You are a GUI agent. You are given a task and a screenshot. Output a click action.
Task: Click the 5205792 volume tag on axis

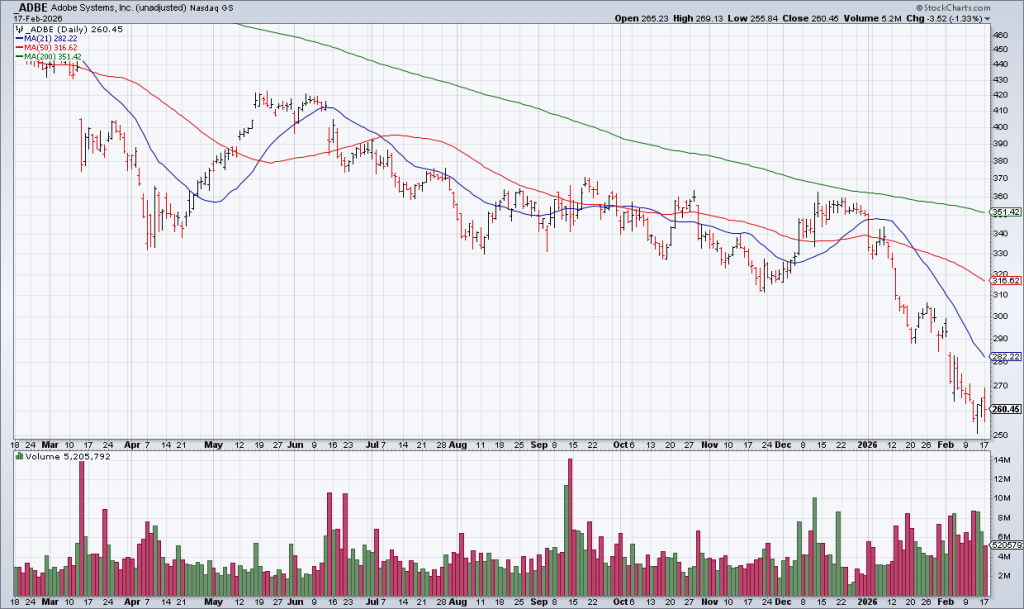(1006, 544)
